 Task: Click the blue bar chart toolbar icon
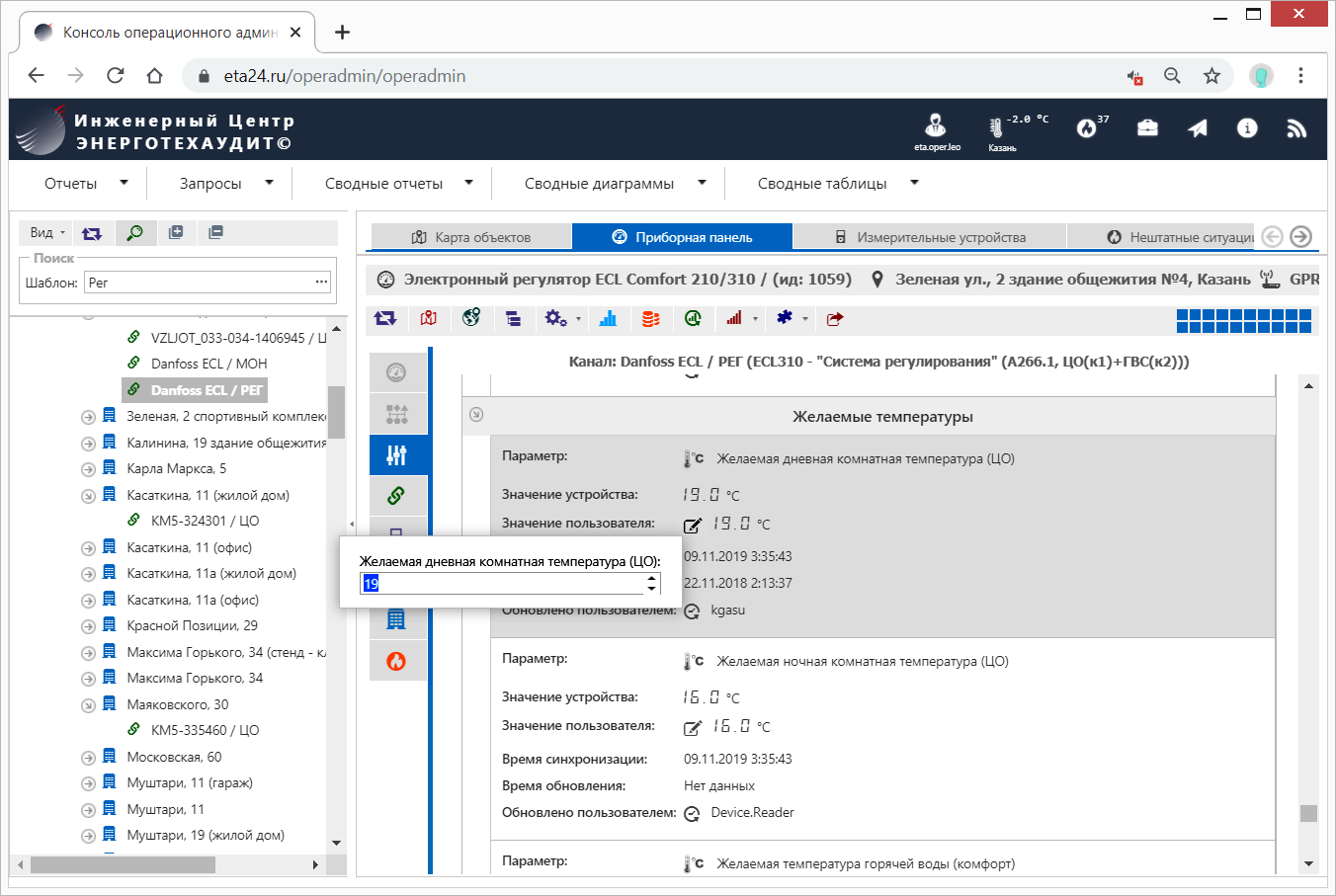(608, 318)
